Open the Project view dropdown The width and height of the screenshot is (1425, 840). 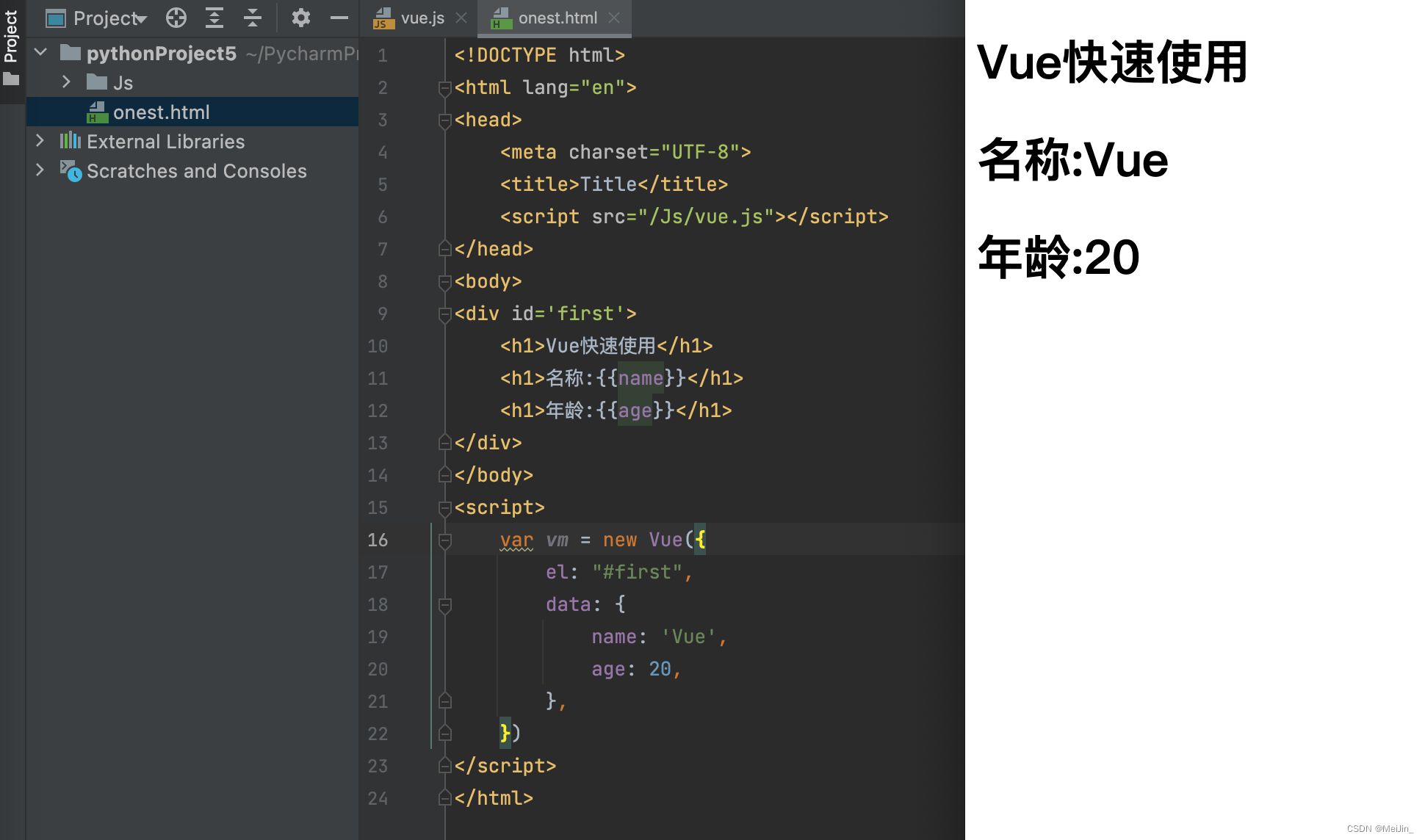pyautogui.click(x=96, y=18)
